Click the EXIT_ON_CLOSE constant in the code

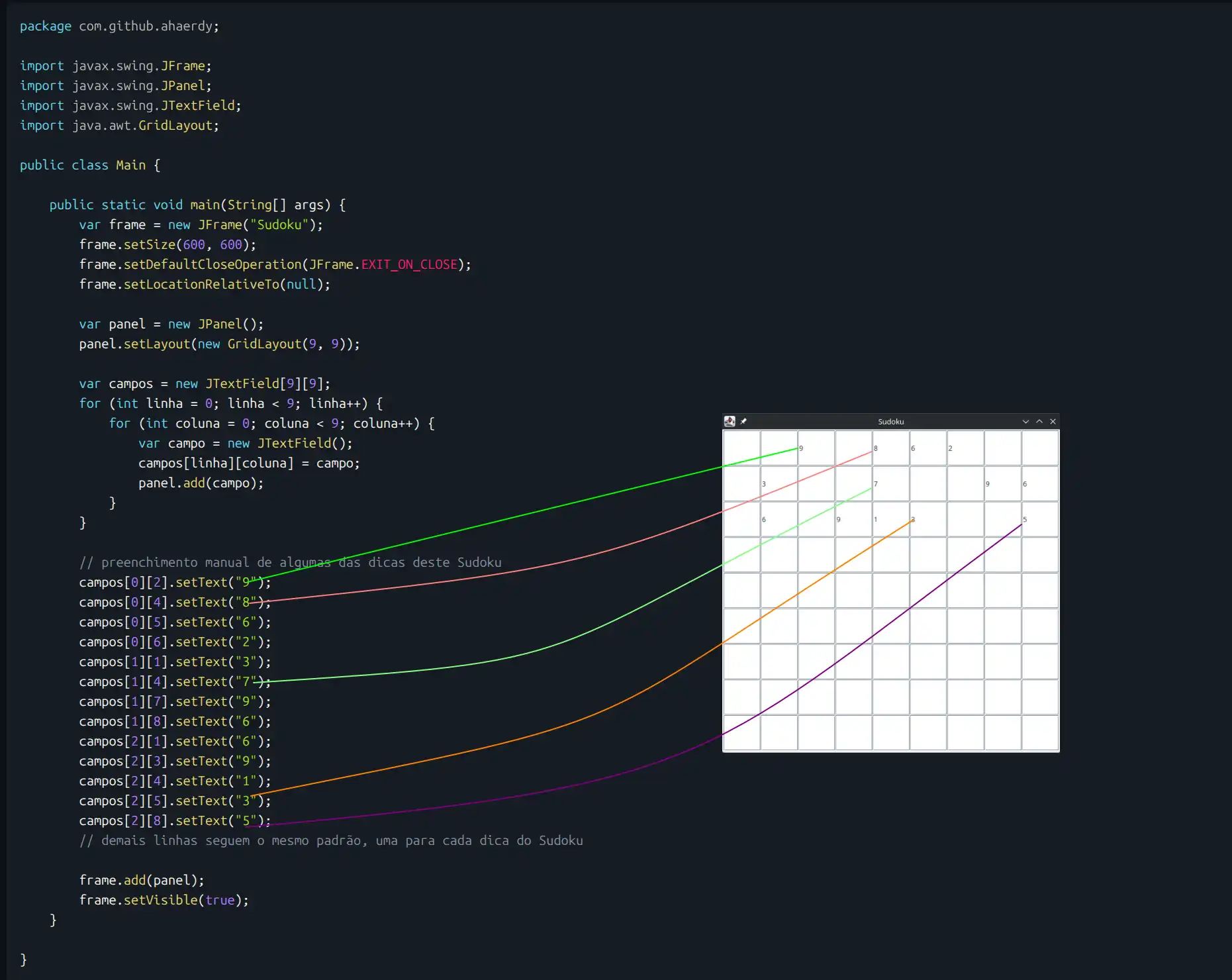[x=409, y=265]
